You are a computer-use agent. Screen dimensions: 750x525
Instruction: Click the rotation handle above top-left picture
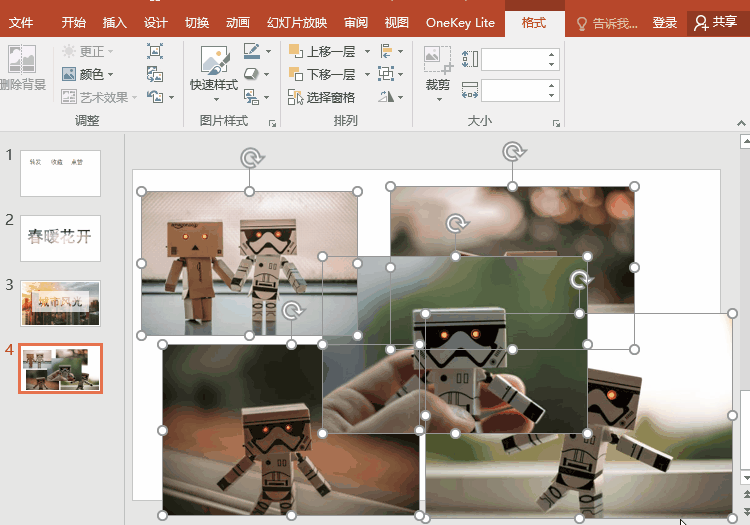pyautogui.click(x=249, y=158)
